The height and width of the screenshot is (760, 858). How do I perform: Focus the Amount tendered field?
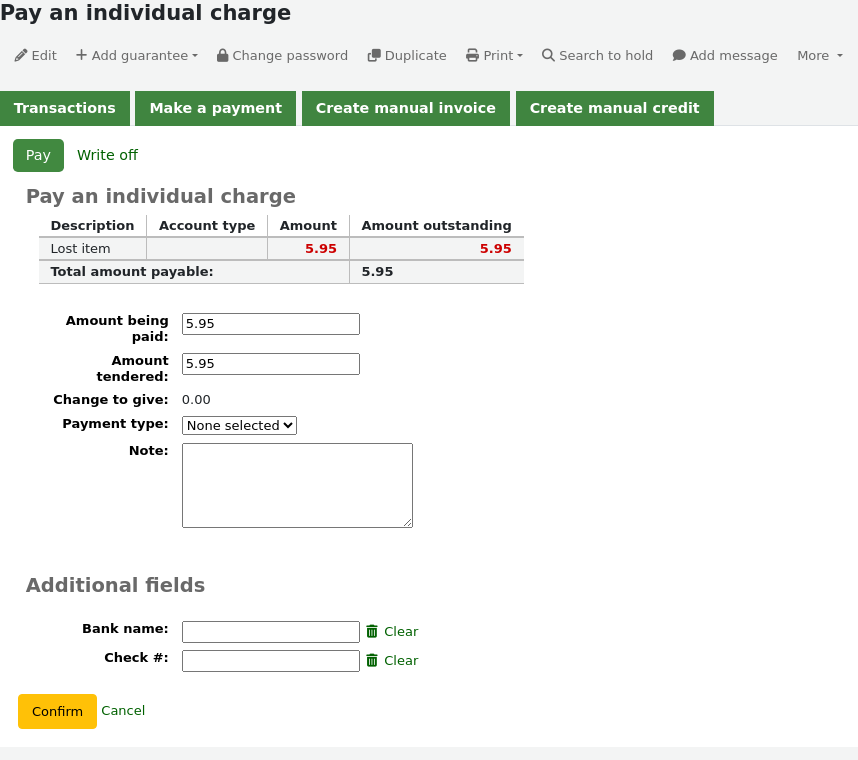(271, 364)
